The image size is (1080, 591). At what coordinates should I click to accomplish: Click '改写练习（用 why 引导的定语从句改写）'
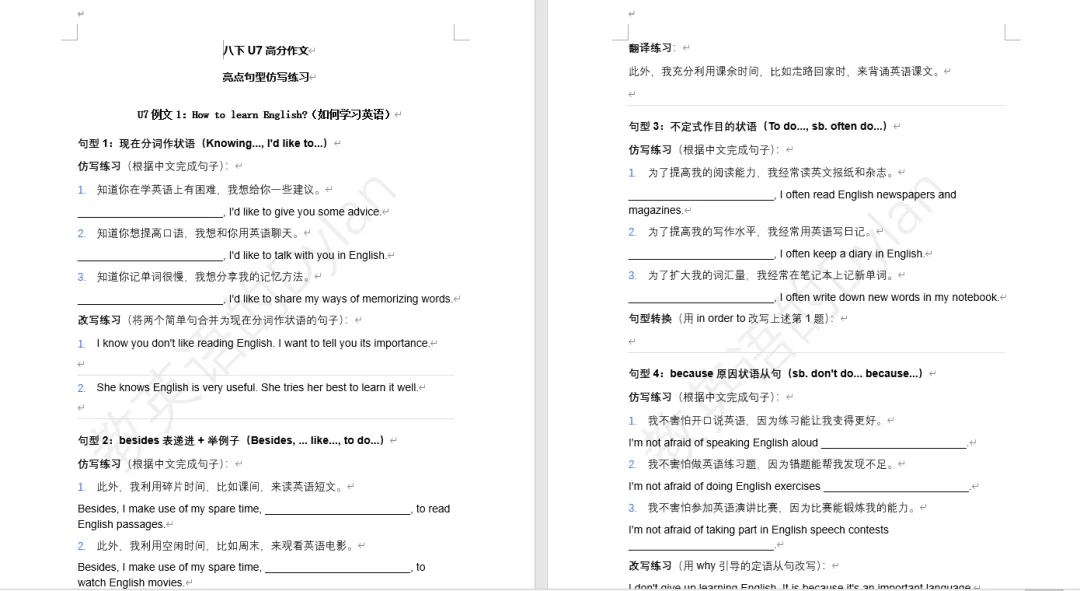[728, 566]
